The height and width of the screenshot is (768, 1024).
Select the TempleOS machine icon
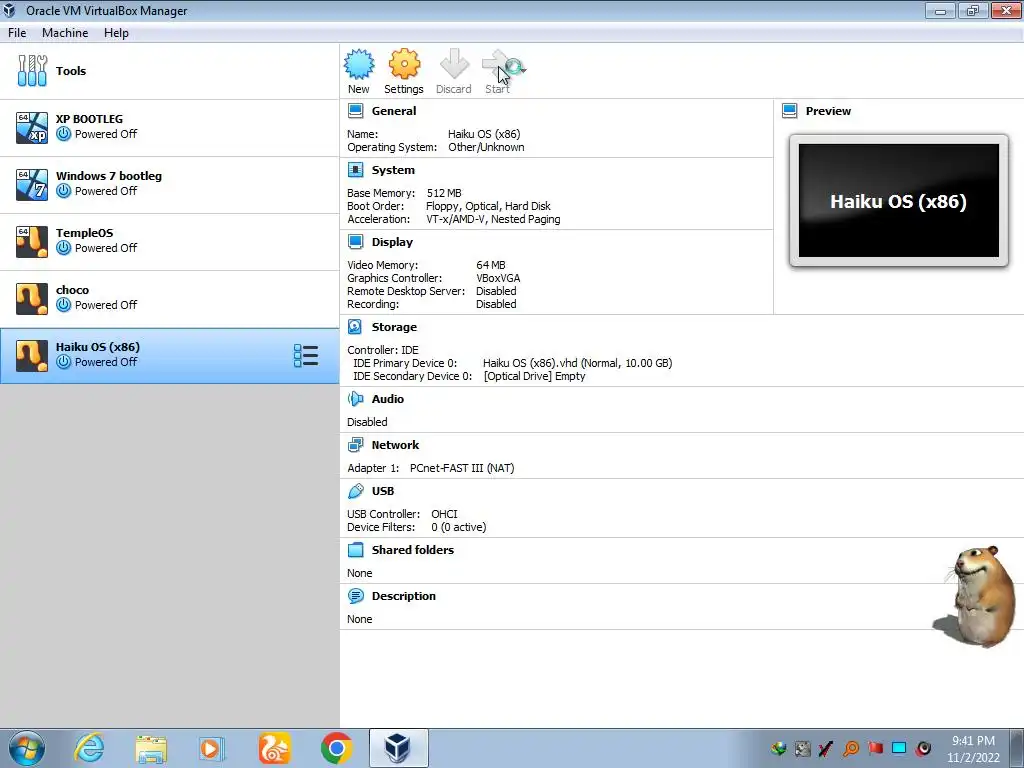(32, 242)
